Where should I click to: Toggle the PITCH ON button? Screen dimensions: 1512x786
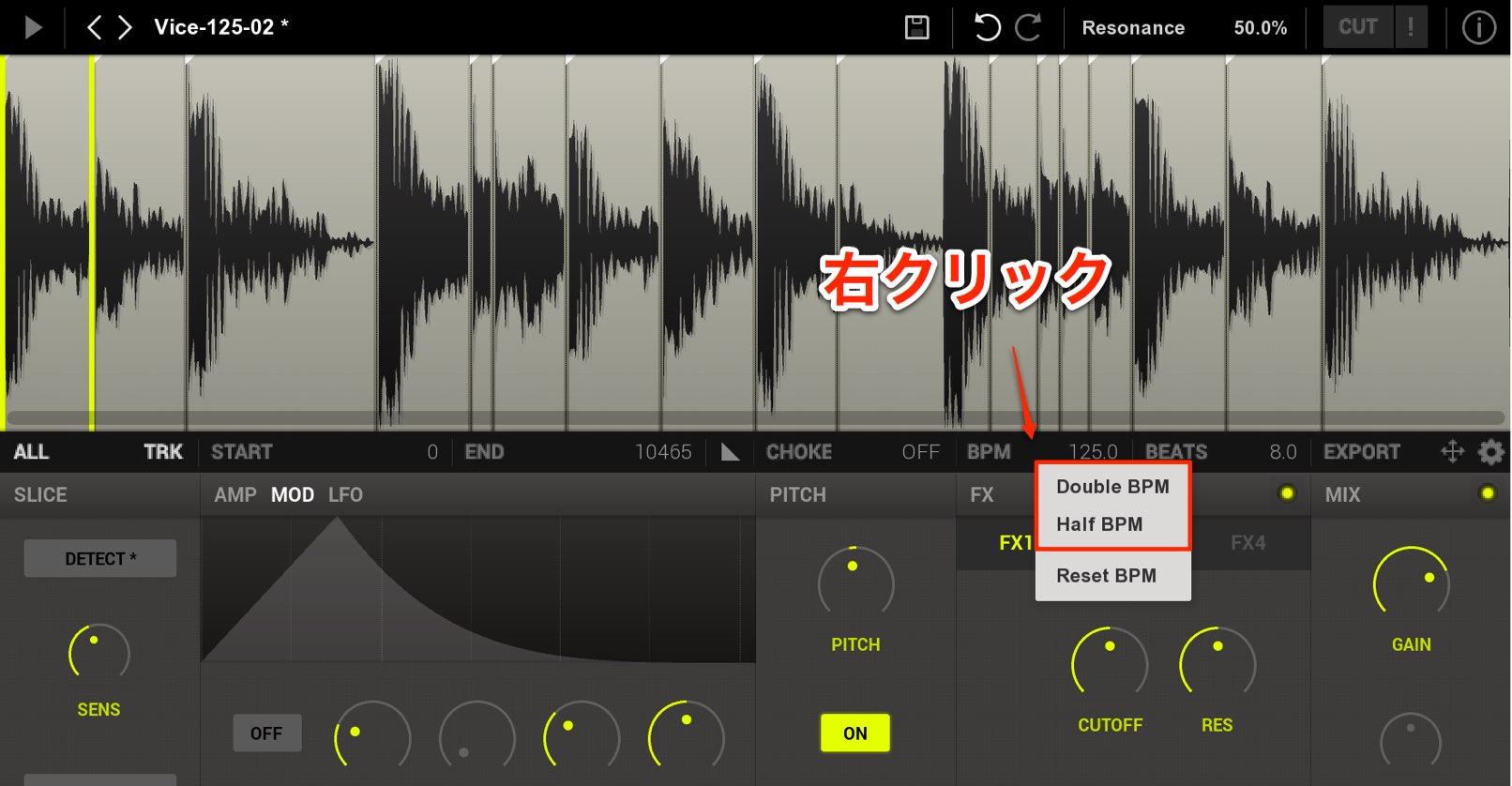[854, 733]
